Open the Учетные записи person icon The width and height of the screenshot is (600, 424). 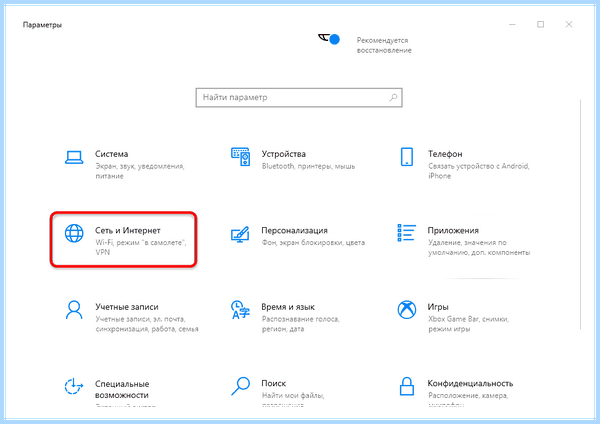coord(74,310)
